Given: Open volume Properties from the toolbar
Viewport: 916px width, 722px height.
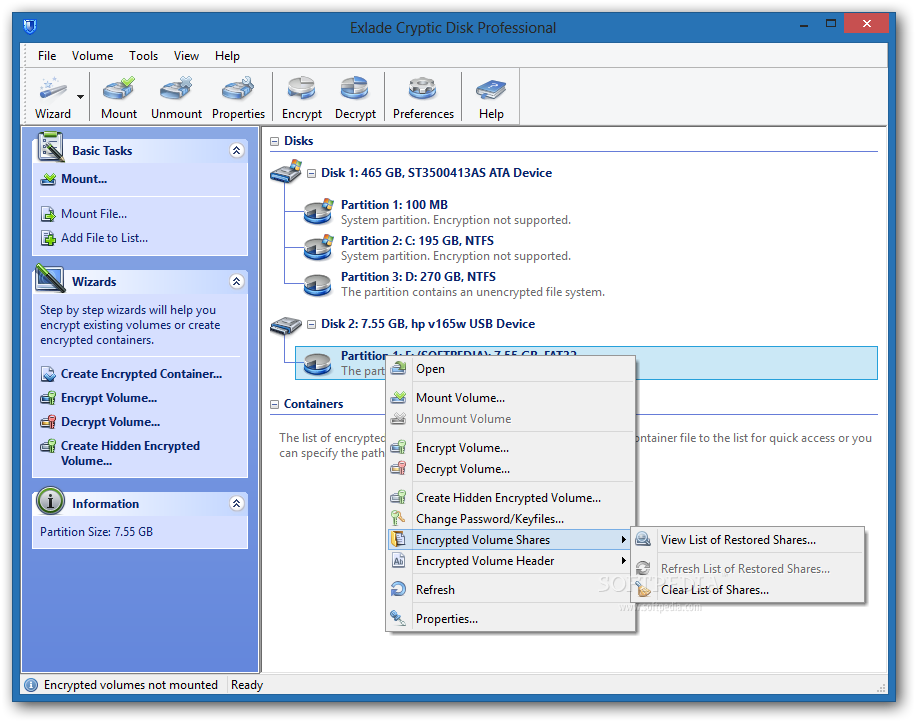Looking at the screenshot, I should click(238, 98).
